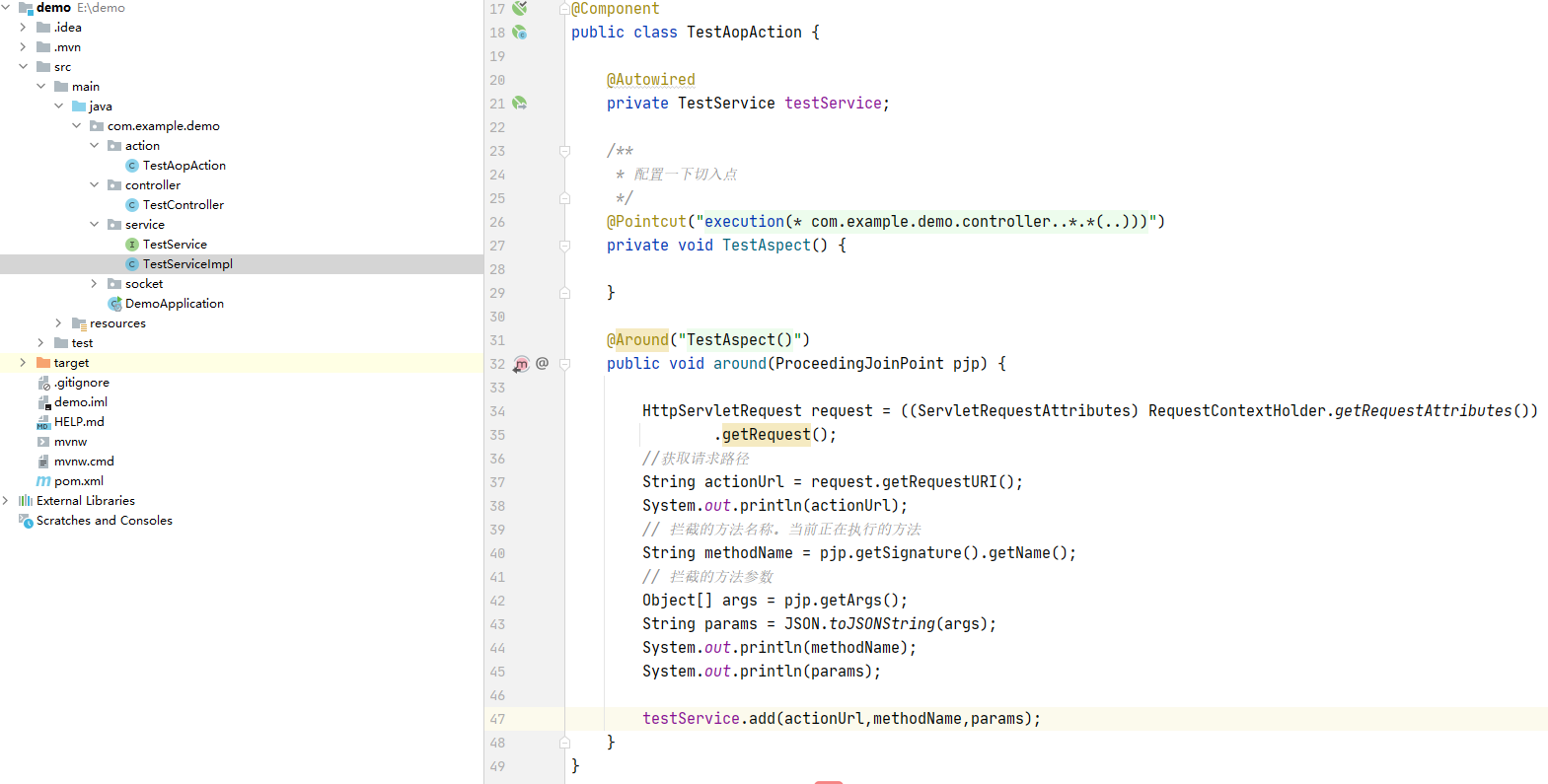Click toJSONString on line 43
This screenshot has width=1548, height=784.
pyautogui.click(x=882, y=624)
